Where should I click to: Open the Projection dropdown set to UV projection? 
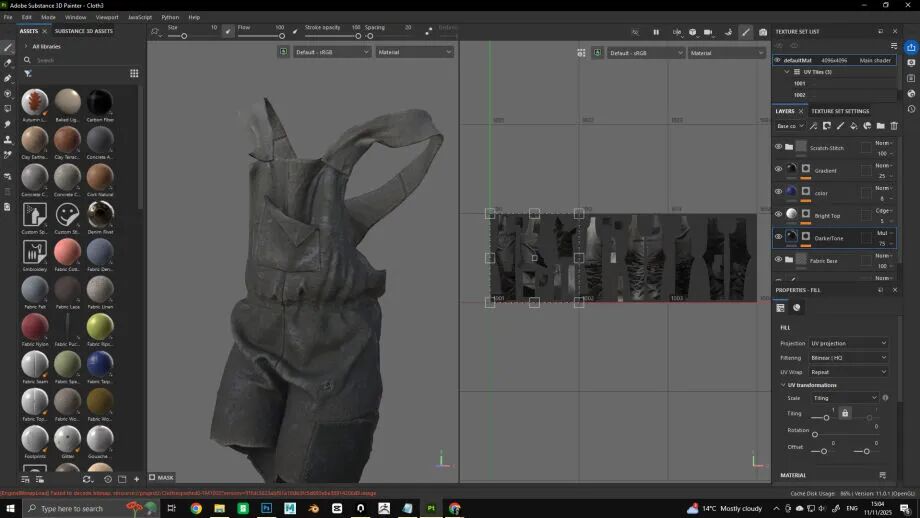tap(848, 343)
